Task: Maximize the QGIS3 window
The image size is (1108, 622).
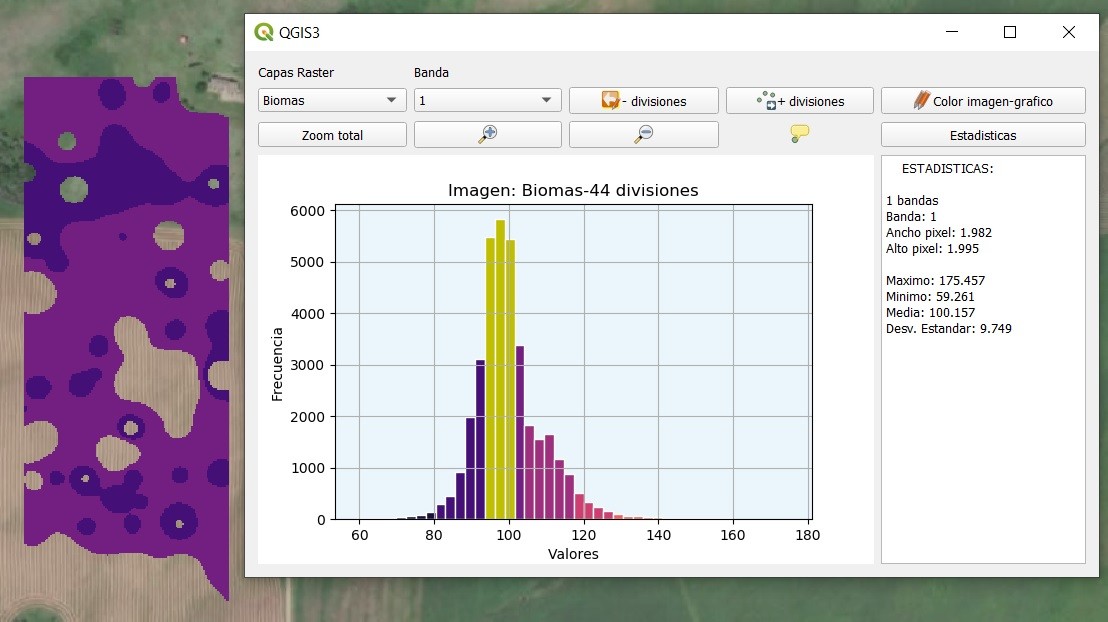Action: [x=1010, y=32]
